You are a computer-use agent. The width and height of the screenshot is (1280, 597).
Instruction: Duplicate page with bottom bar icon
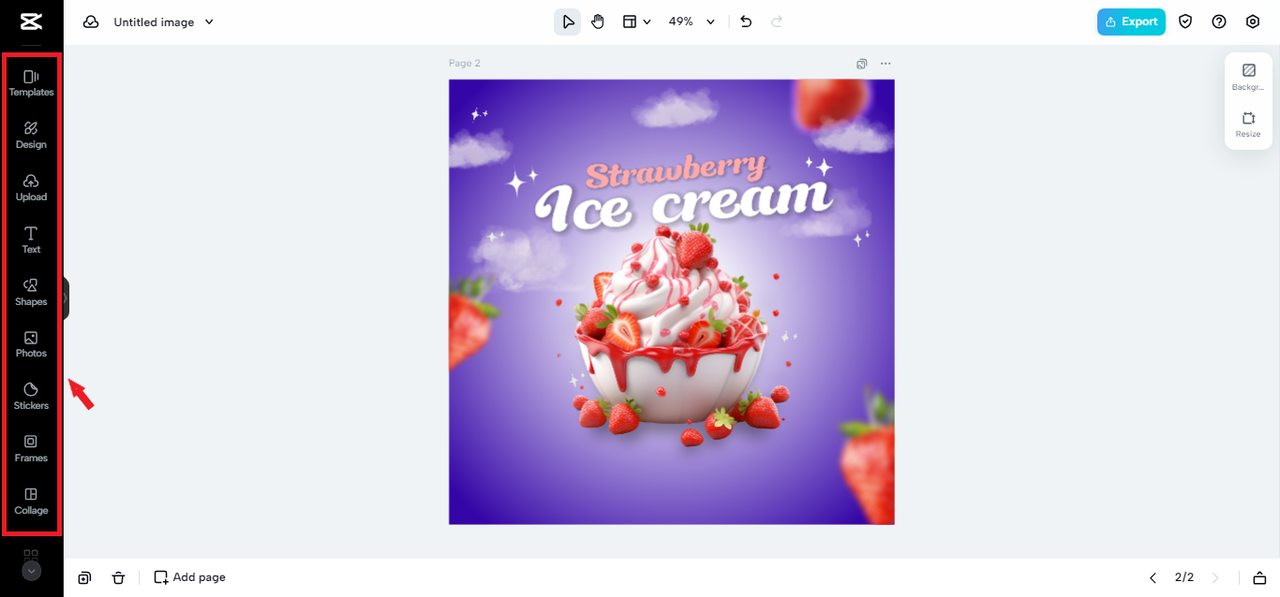[x=85, y=577]
